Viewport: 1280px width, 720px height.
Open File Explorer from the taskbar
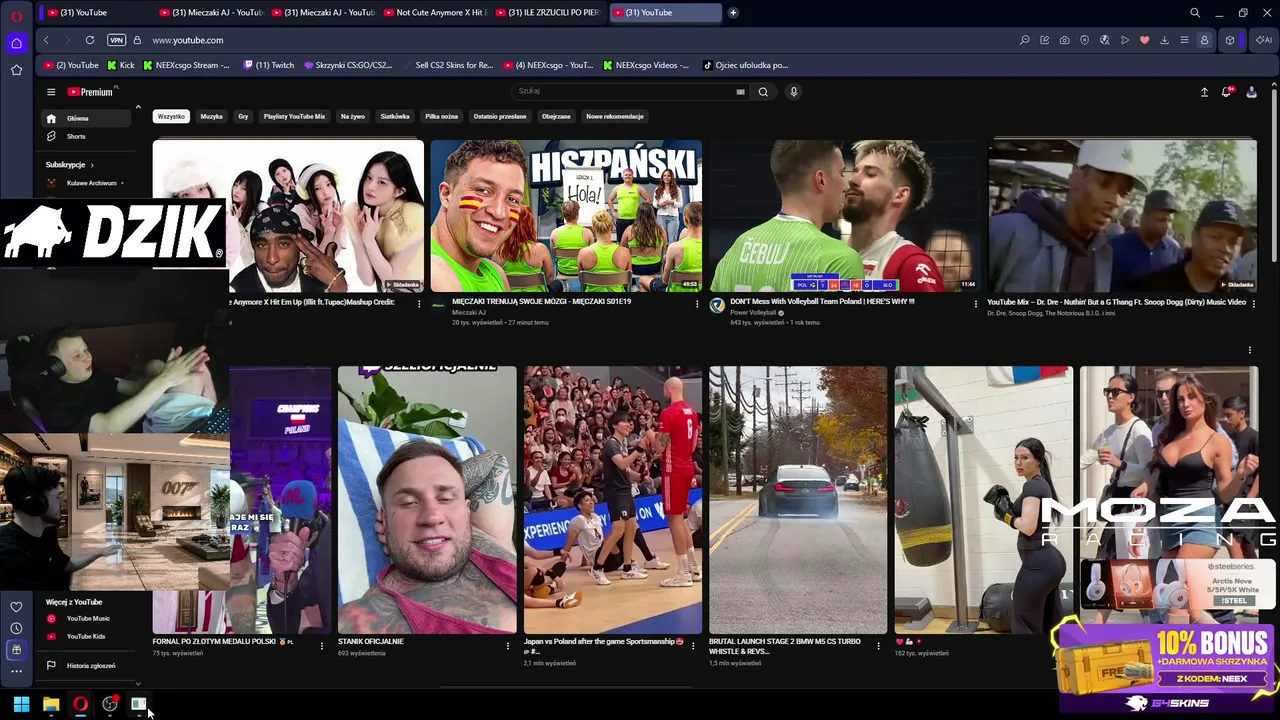click(x=51, y=705)
